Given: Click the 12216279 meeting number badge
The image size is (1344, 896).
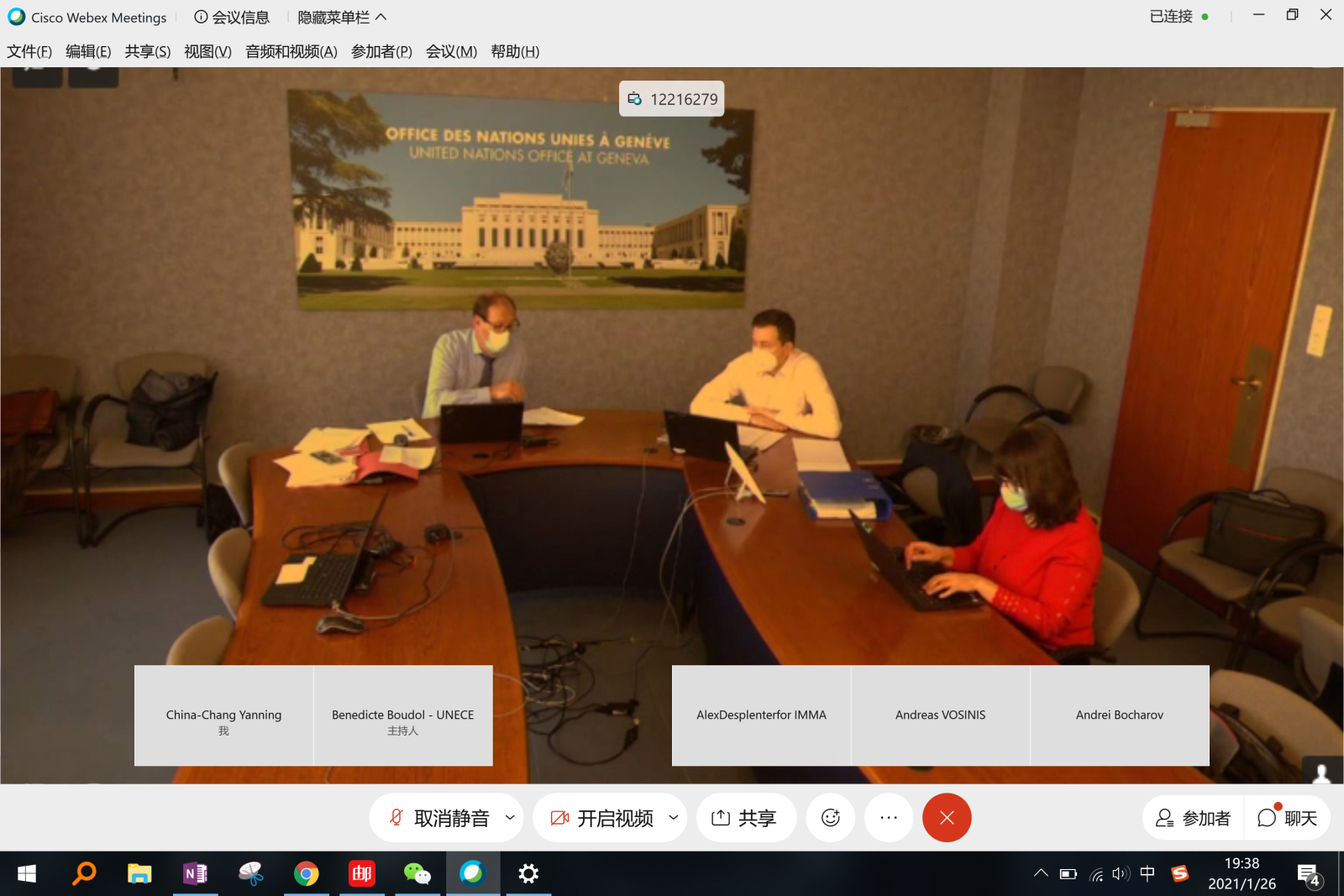Looking at the screenshot, I should [x=672, y=99].
